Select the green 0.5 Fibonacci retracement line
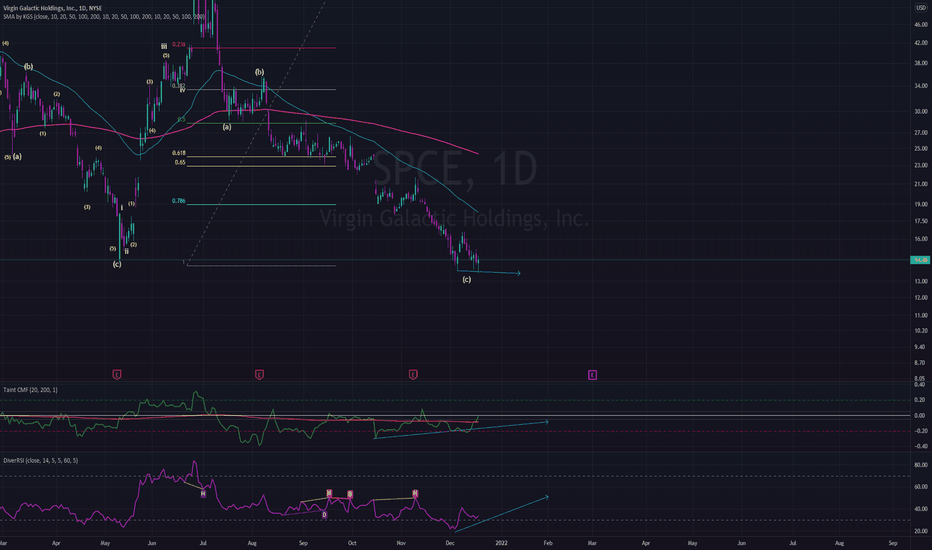932x550 pixels. coord(262,124)
